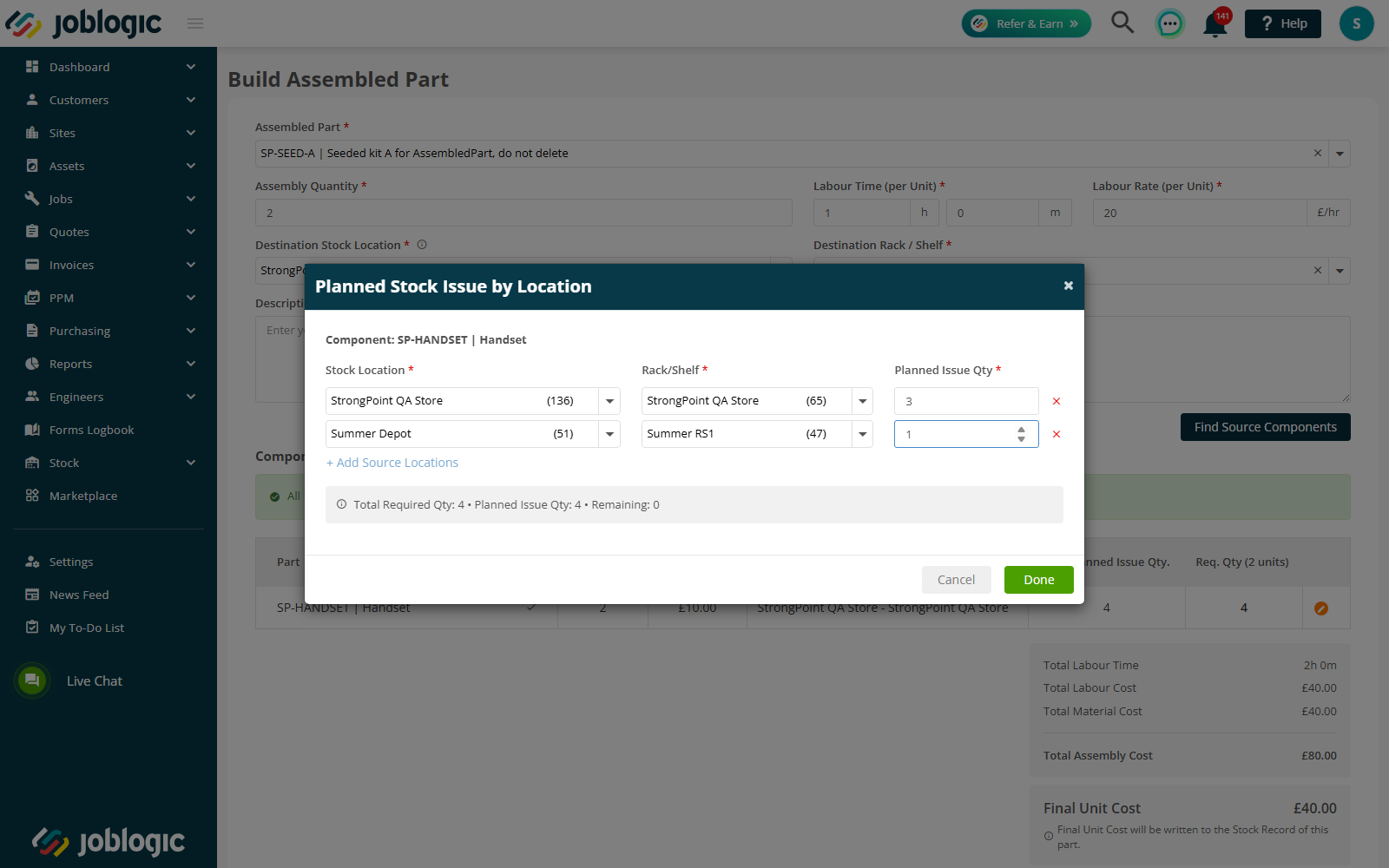Open the Forms Logbook page

tap(91, 430)
